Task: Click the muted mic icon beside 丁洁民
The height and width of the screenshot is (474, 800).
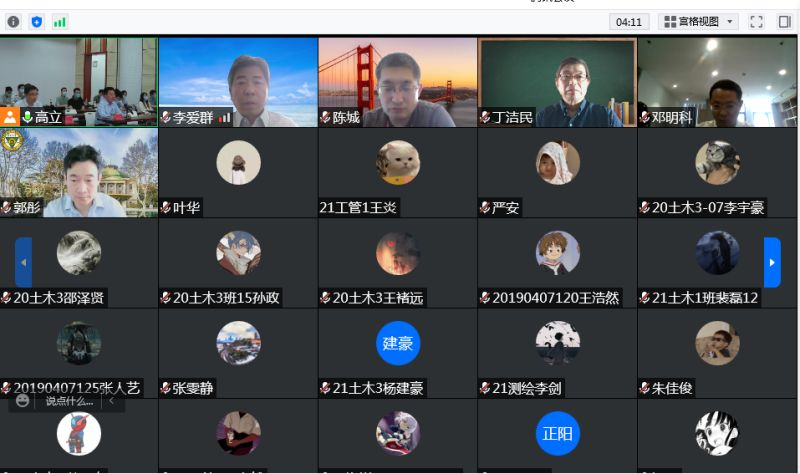Action: coord(485,117)
